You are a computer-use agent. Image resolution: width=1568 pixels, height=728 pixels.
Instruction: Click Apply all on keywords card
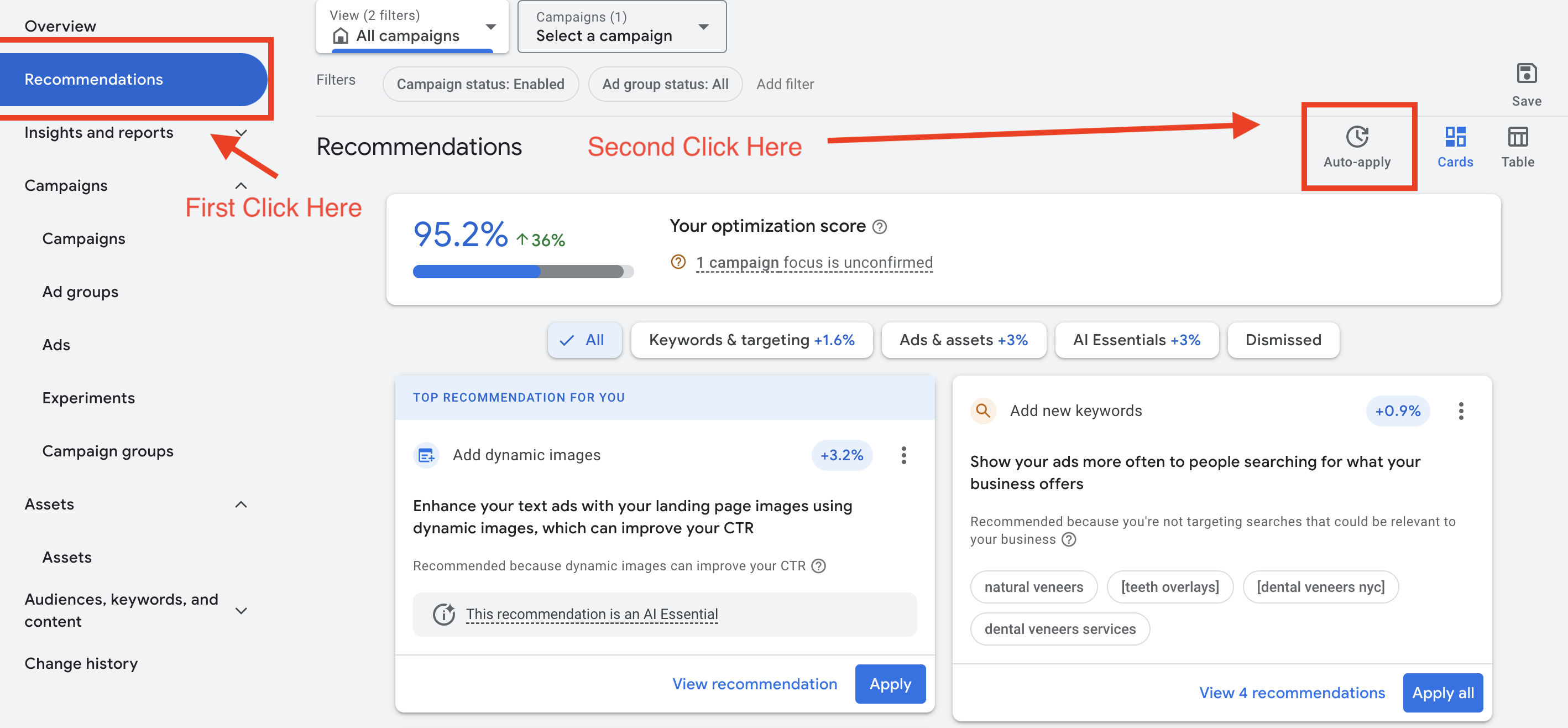tap(1442, 693)
